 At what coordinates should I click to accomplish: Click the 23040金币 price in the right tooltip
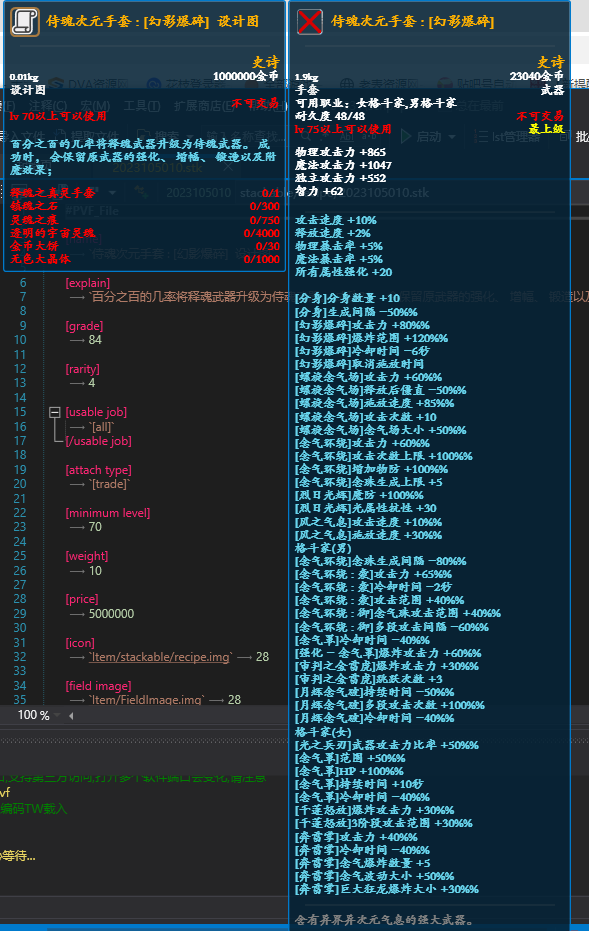click(536, 76)
